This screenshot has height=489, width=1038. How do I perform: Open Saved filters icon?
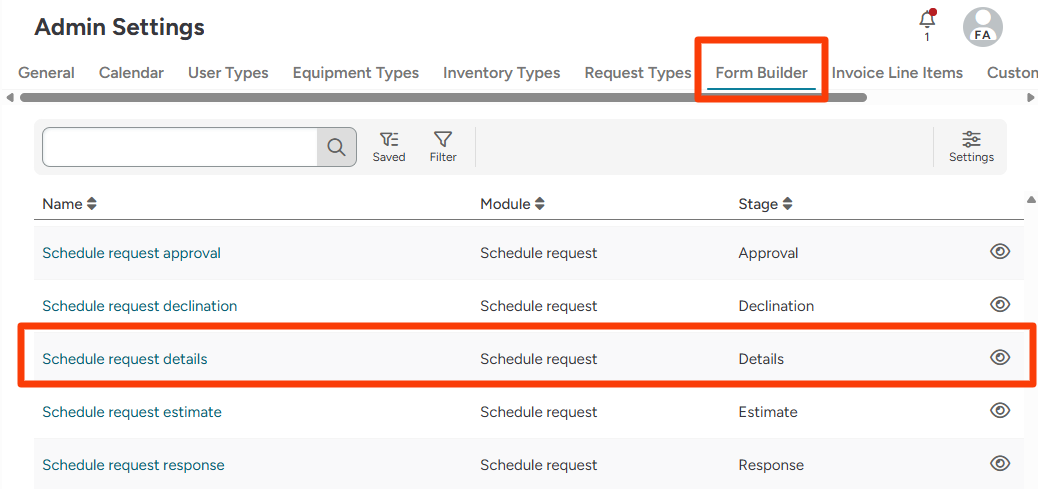click(389, 146)
